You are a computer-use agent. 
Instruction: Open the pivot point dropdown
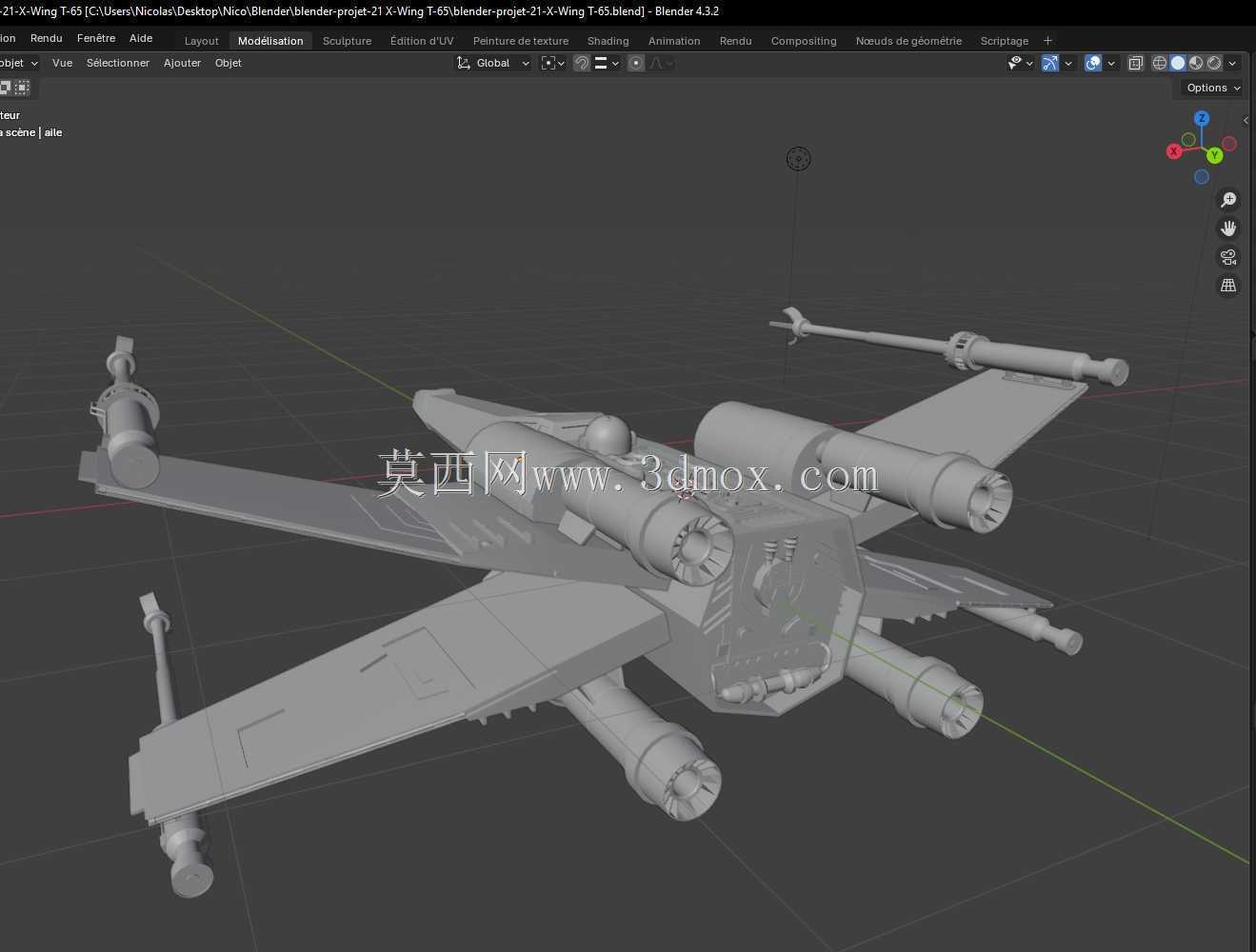[x=553, y=63]
